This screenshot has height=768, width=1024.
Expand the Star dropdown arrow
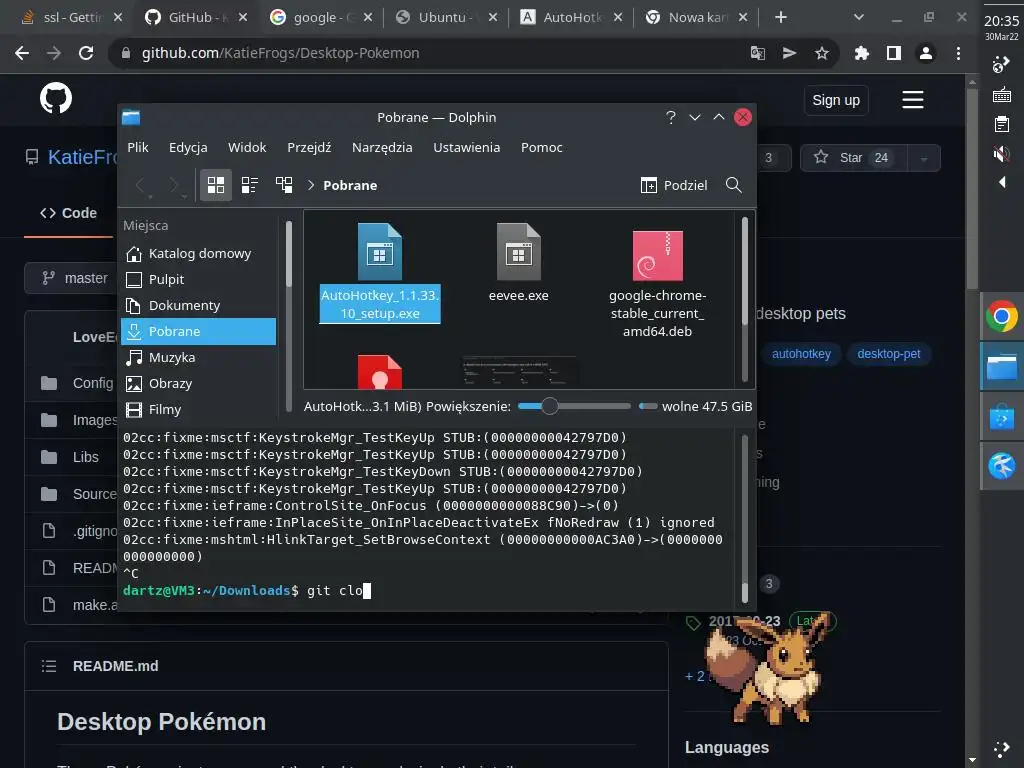923,158
